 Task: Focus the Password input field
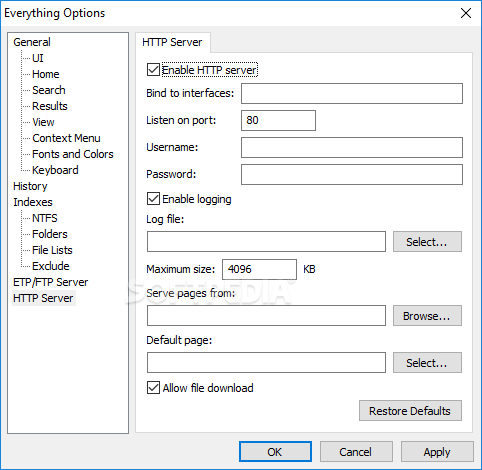(x=352, y=174)
